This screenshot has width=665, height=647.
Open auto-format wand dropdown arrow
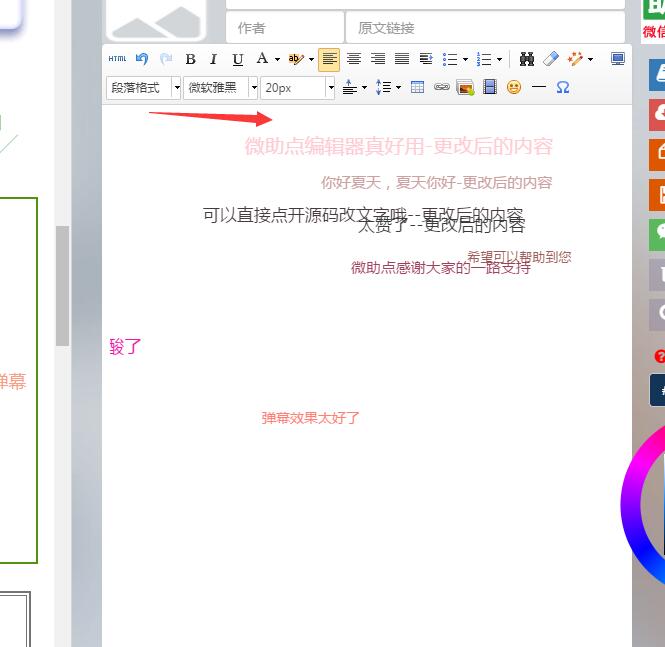[590, 59]
